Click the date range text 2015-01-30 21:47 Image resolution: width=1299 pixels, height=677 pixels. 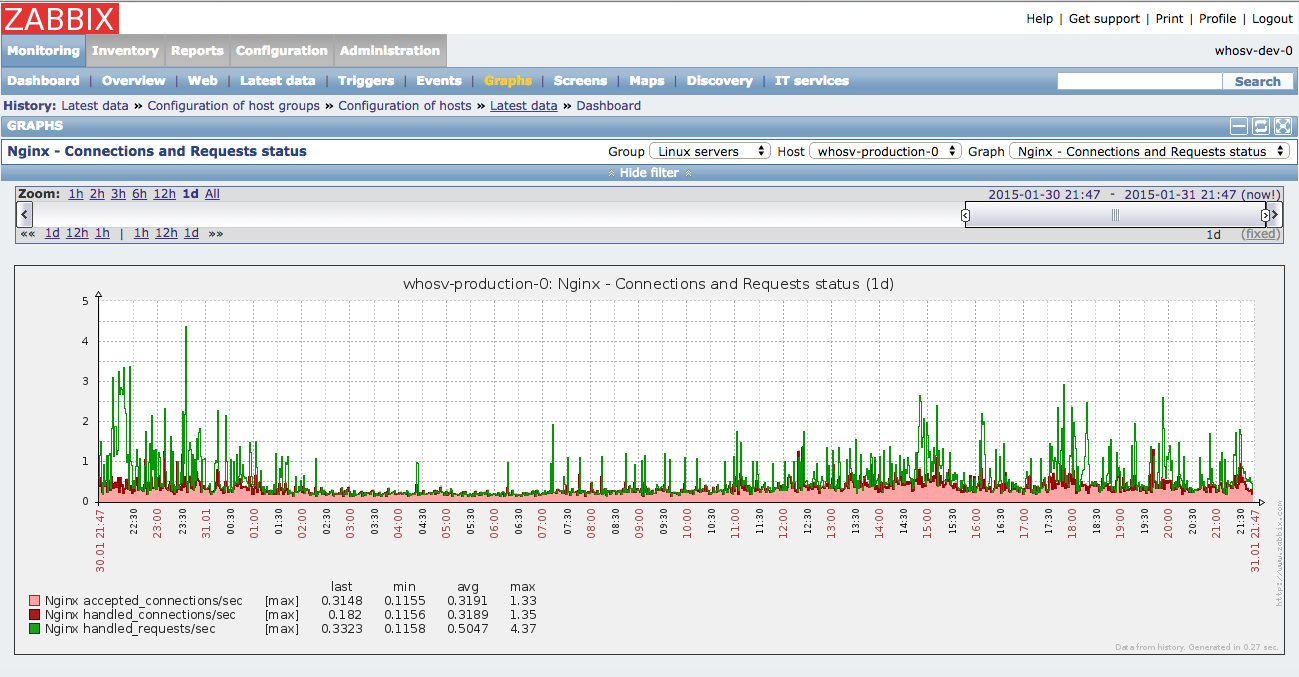click(x=1044, y=195)
